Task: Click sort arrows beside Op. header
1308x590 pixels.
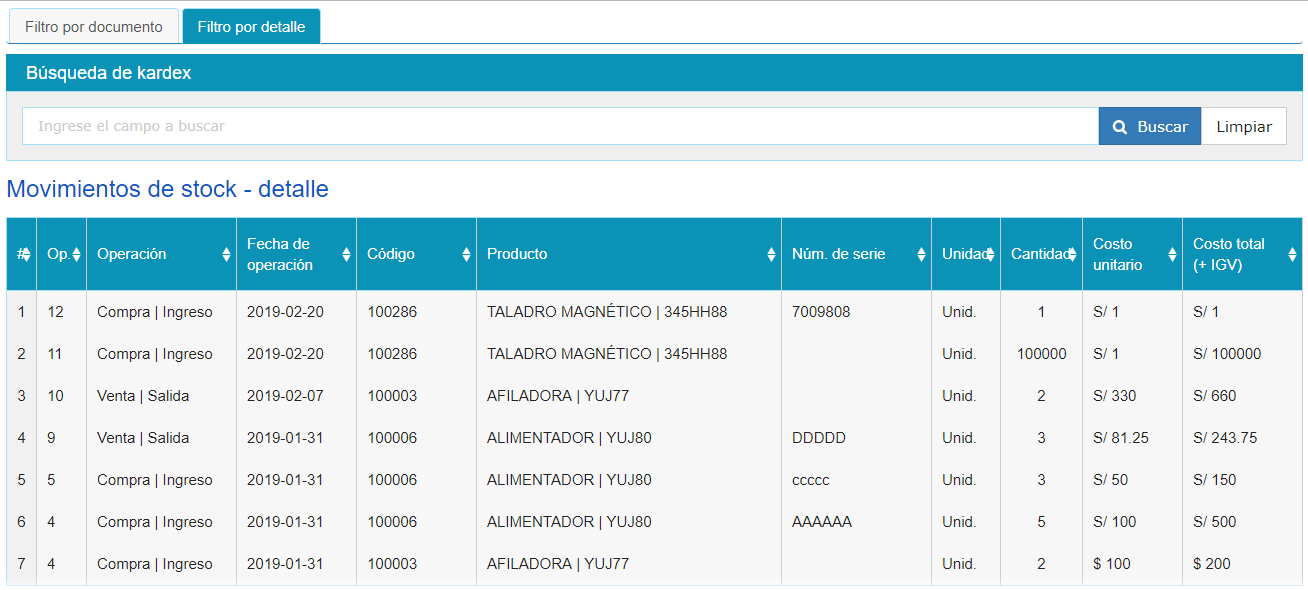Action: [76, 255]
